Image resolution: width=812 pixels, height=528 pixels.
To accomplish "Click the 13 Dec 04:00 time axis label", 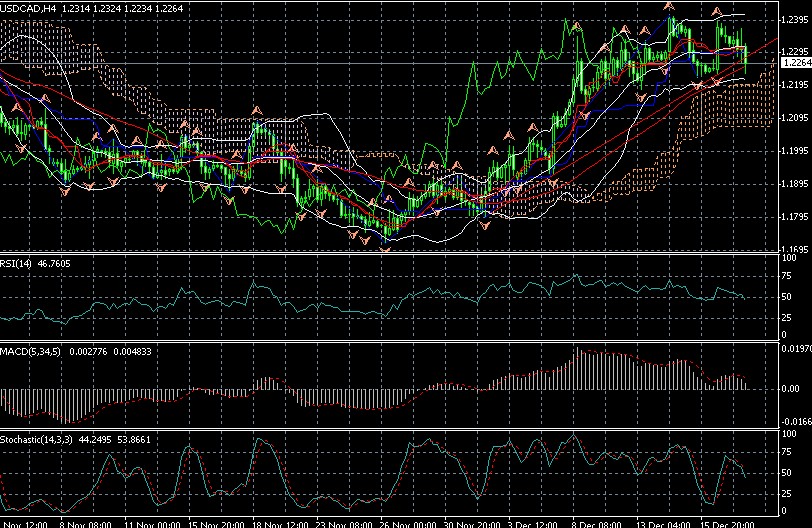I will pos(657,522).
